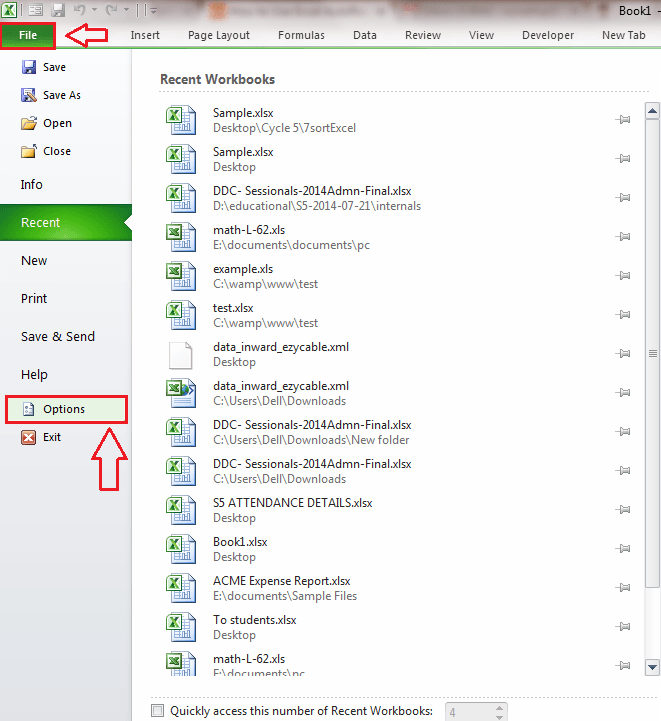The image size is (661, 721).
Task: Open the Formulas ribbon tab
Action: click(301, 35)
